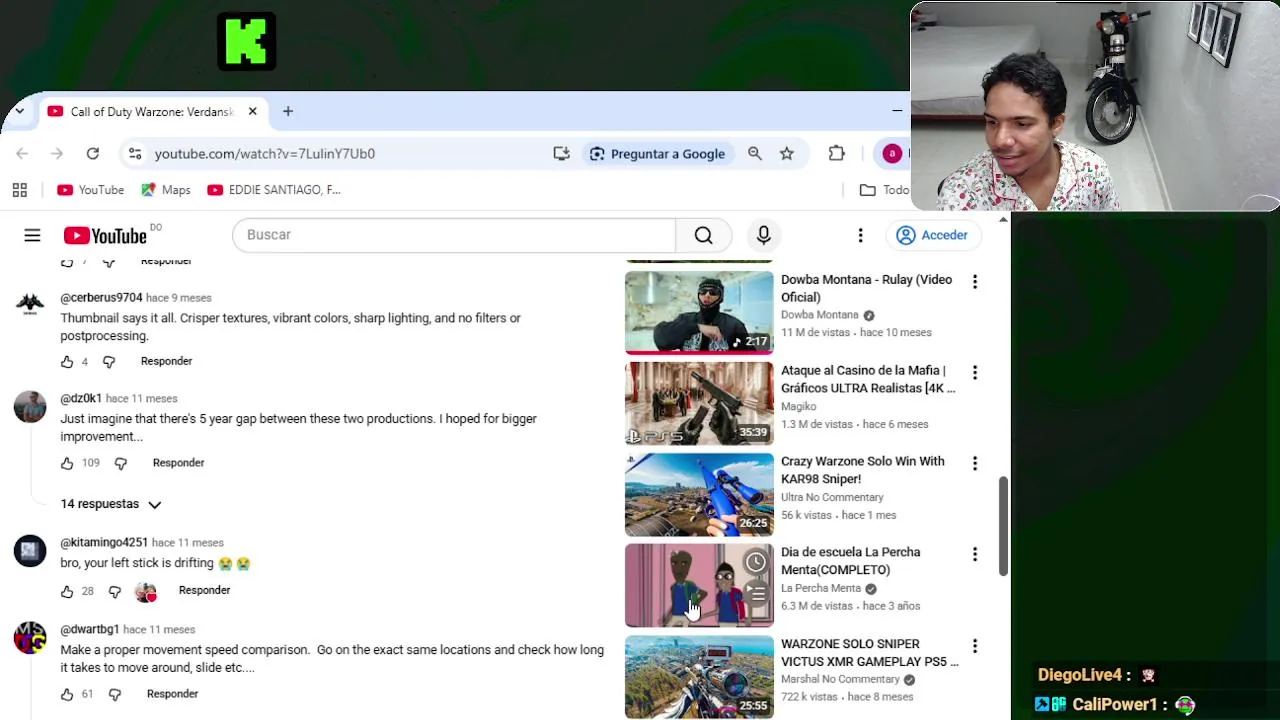The image size is (1280, 720).
Task: Open Chrome extensions puzzle icon
Action: point(837,153)
